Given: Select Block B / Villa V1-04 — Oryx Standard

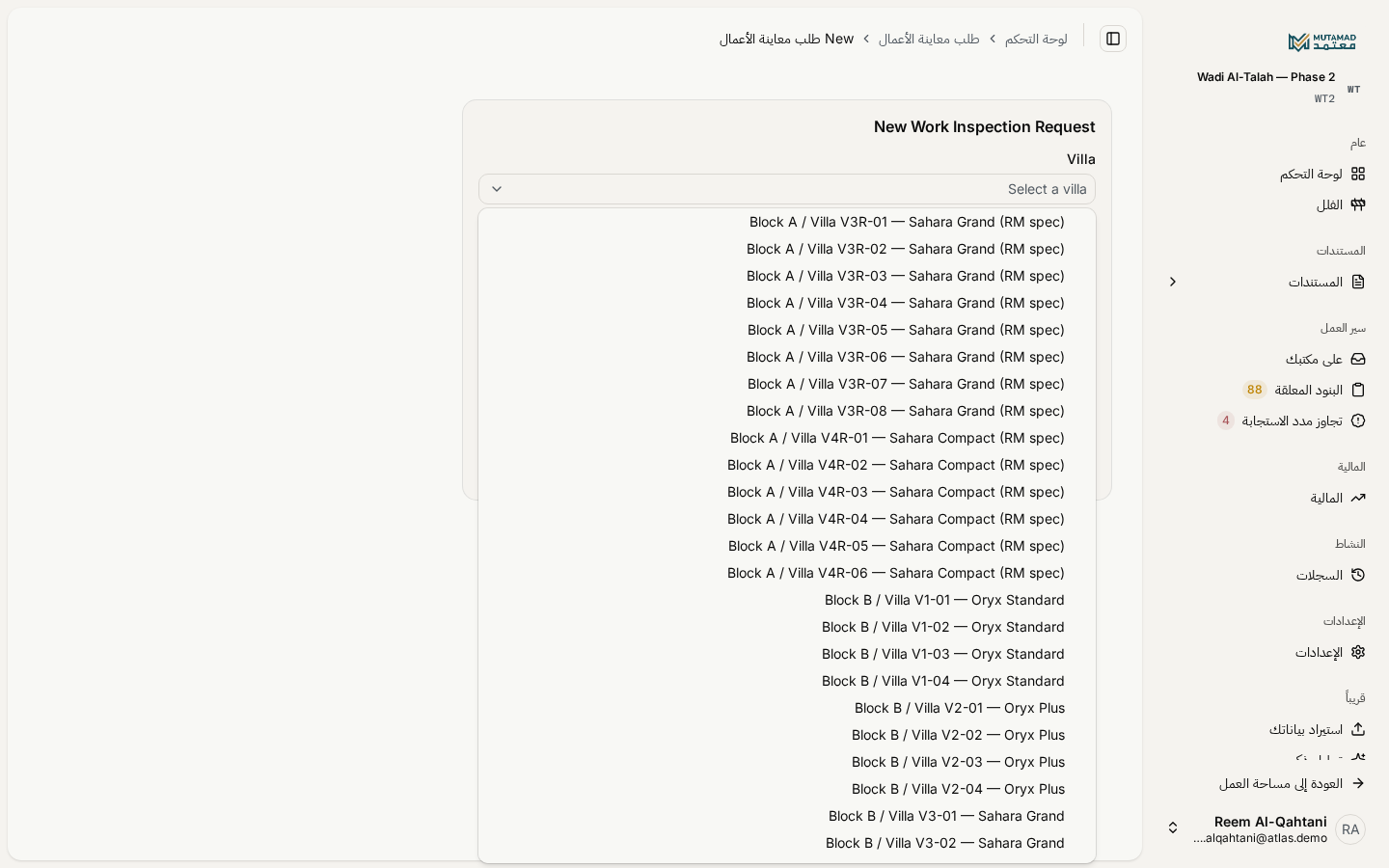Looking at the screenshot, I should point(787,681).
